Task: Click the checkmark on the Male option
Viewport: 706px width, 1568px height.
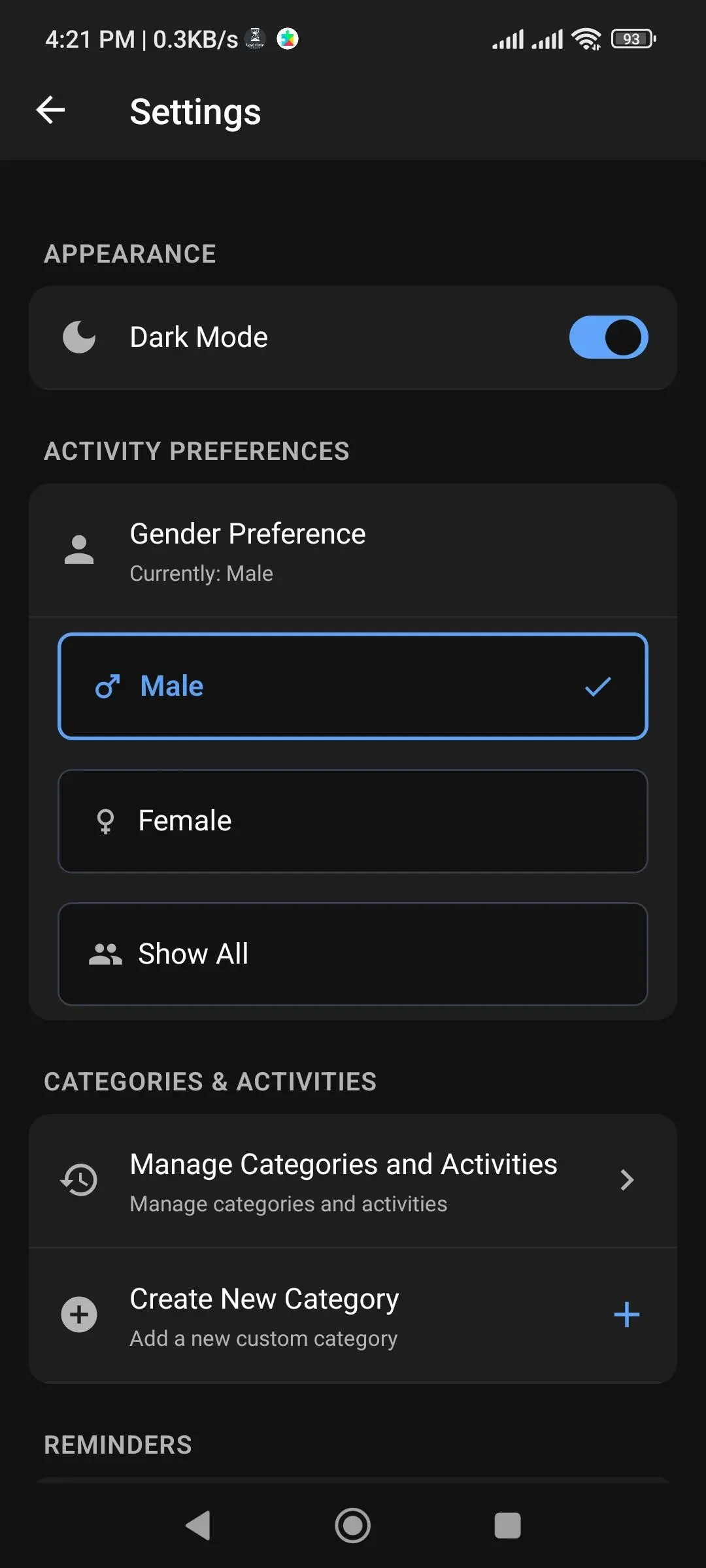Action: (597, 686)
